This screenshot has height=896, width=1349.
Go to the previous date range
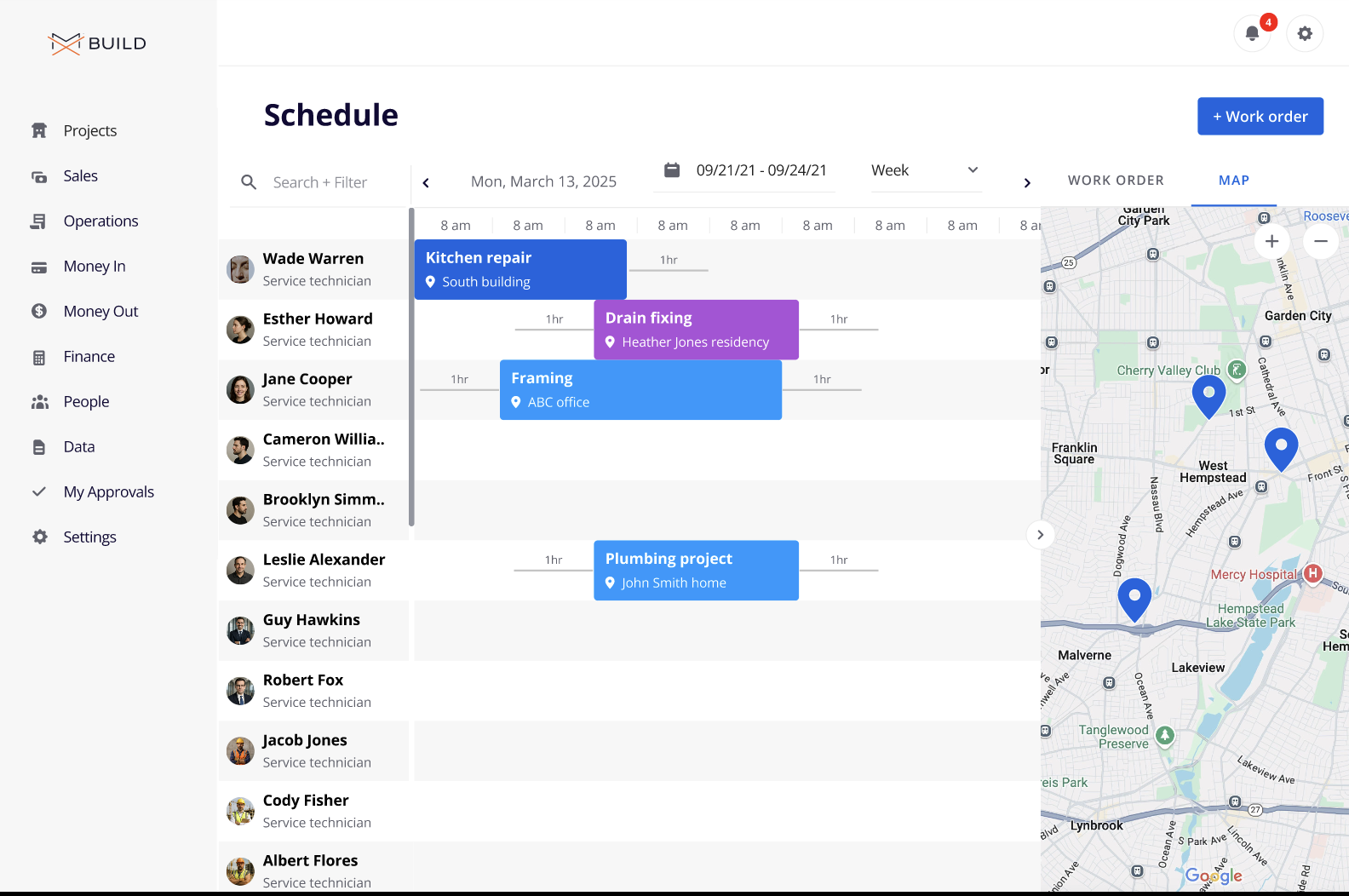point(426,183)
